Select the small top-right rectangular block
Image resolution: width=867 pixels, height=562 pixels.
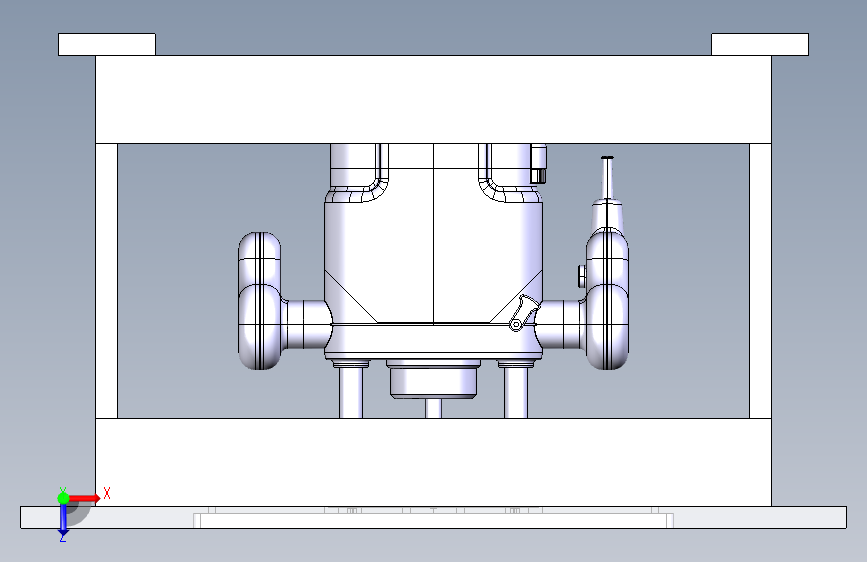coord(760,44)
